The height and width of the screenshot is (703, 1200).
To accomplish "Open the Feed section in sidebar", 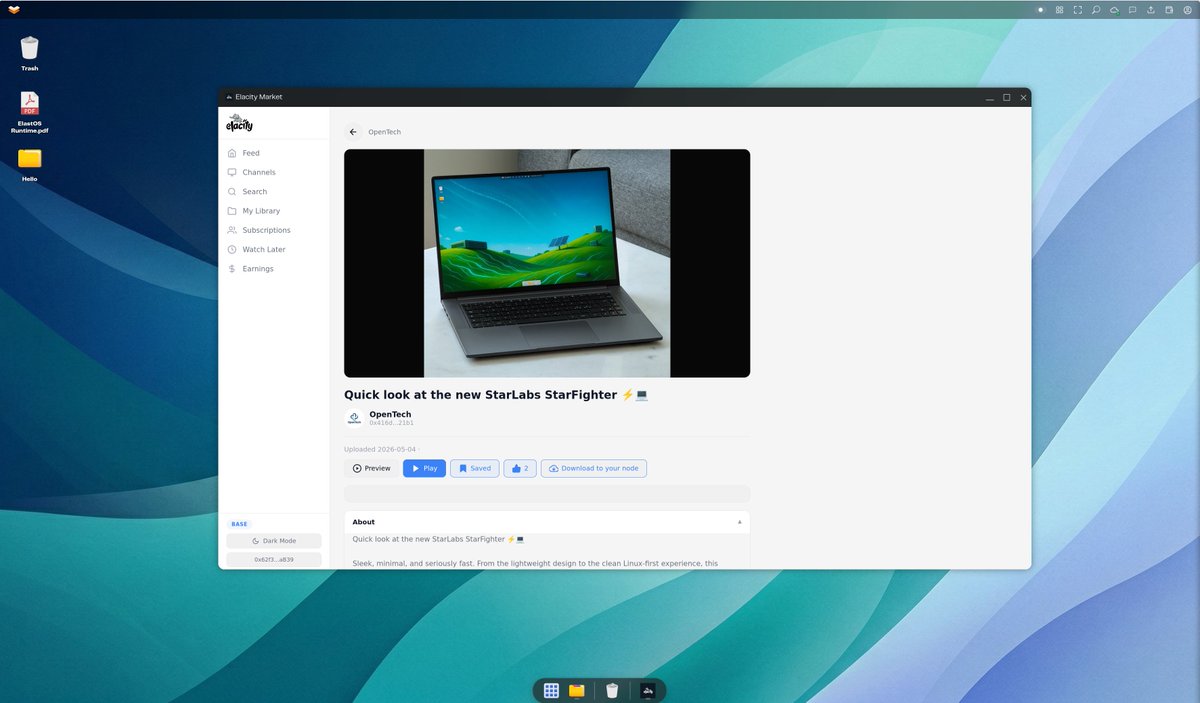I will click(x=273, y=153).
